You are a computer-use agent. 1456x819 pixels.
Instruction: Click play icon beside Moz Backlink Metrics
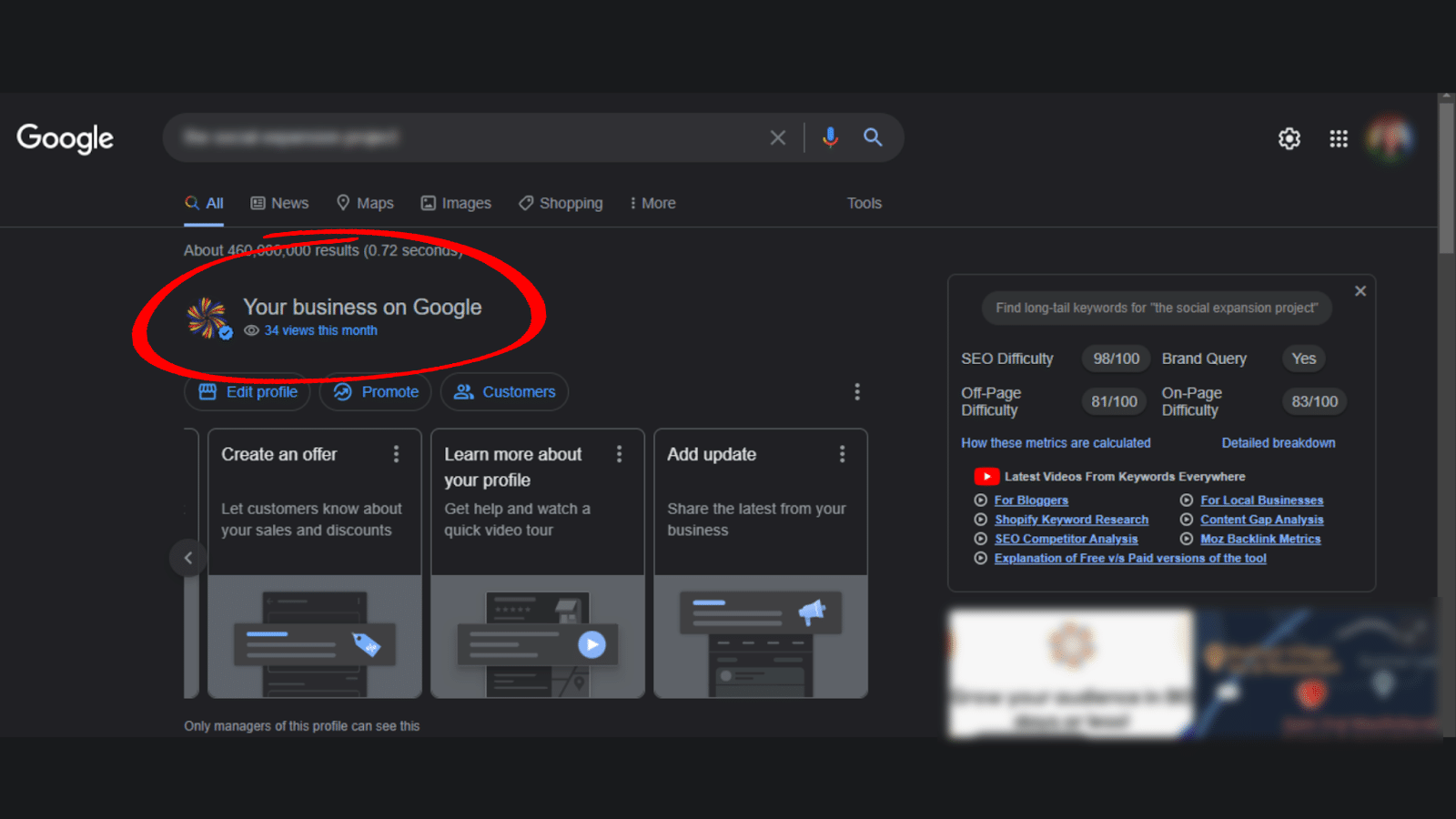click(x=1187, y=539)
